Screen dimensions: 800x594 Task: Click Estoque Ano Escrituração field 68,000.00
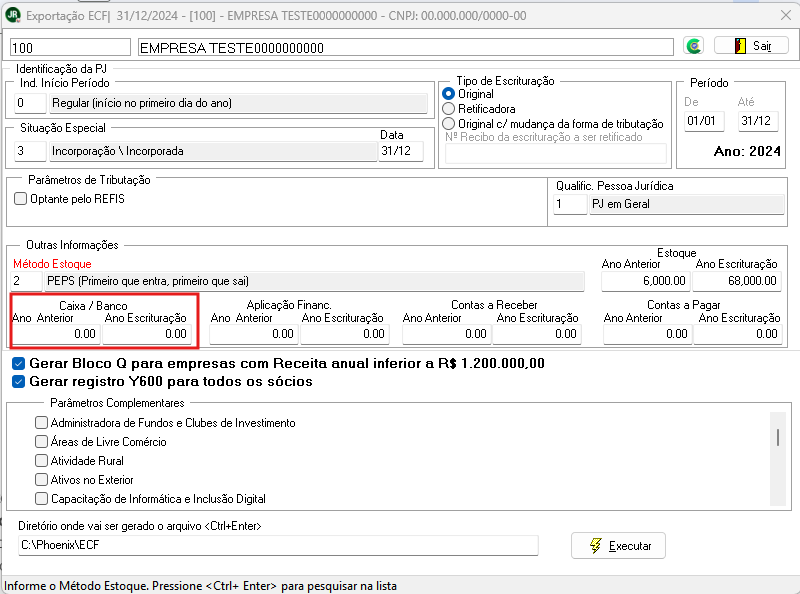tap(737, 281)
